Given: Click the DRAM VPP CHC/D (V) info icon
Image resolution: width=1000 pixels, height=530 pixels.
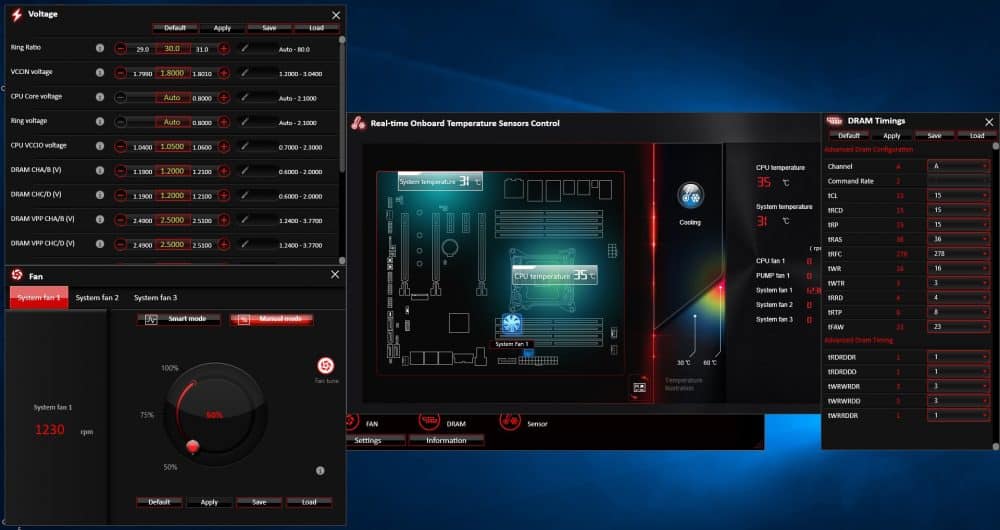Looking at the screenshot, I should [x=99, y=244].
